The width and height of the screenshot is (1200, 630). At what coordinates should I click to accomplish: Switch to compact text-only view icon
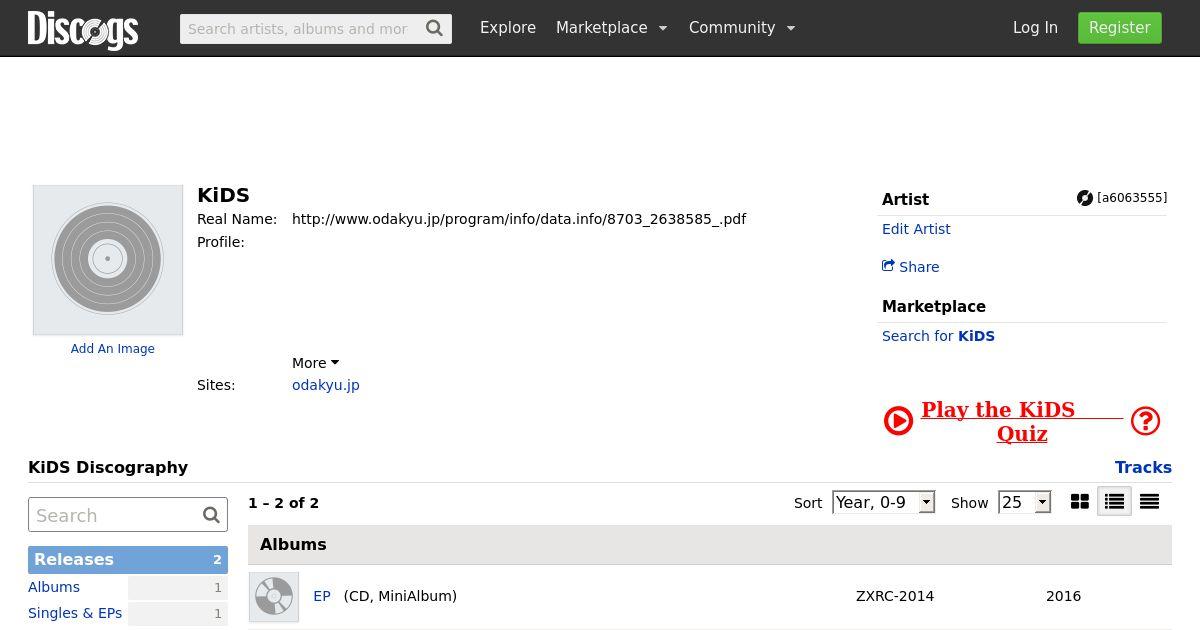pos(1150,502)
